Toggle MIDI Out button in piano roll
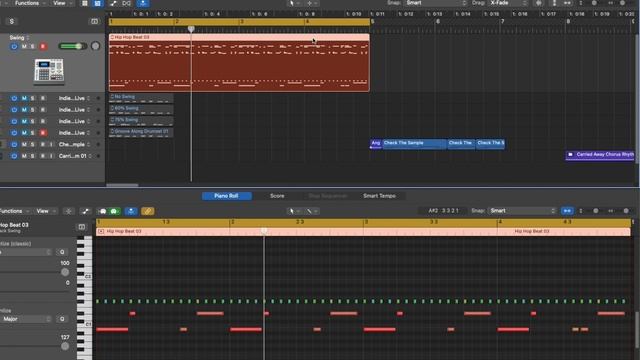This screenshot has width=640, height=360. 114,211
